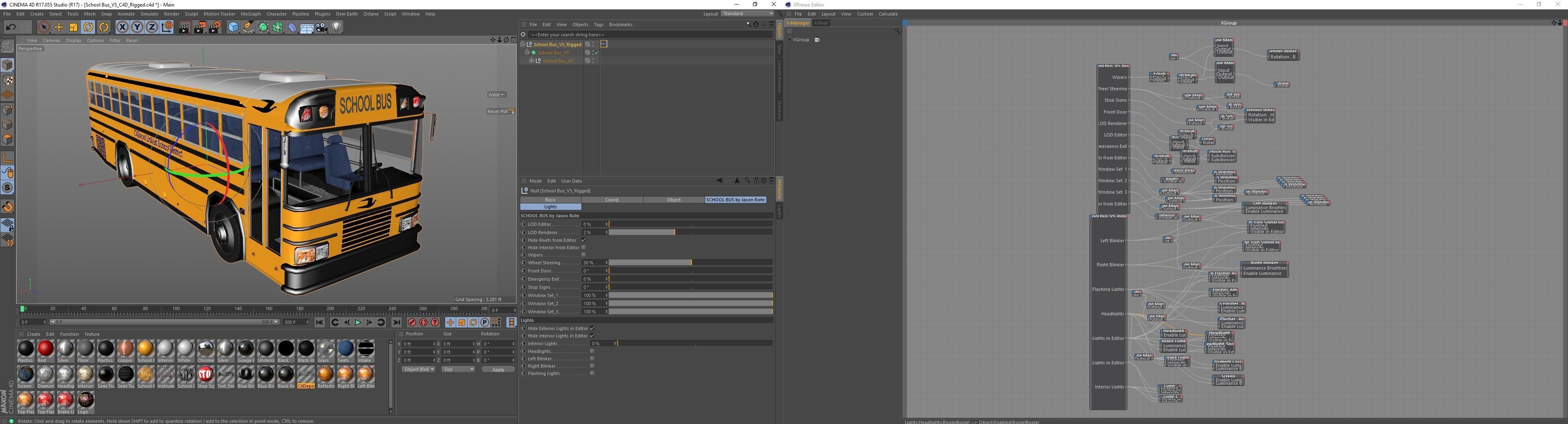Toggle the X-axis lock icon
This screenshot has width=1568, height=424.
122,27
